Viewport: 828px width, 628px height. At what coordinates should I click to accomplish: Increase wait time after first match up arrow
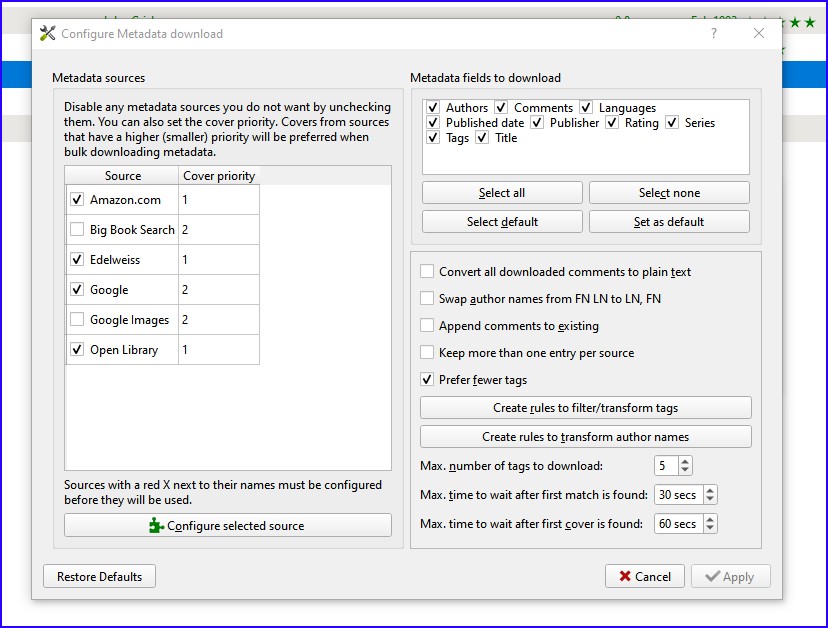tap(710, 490)
